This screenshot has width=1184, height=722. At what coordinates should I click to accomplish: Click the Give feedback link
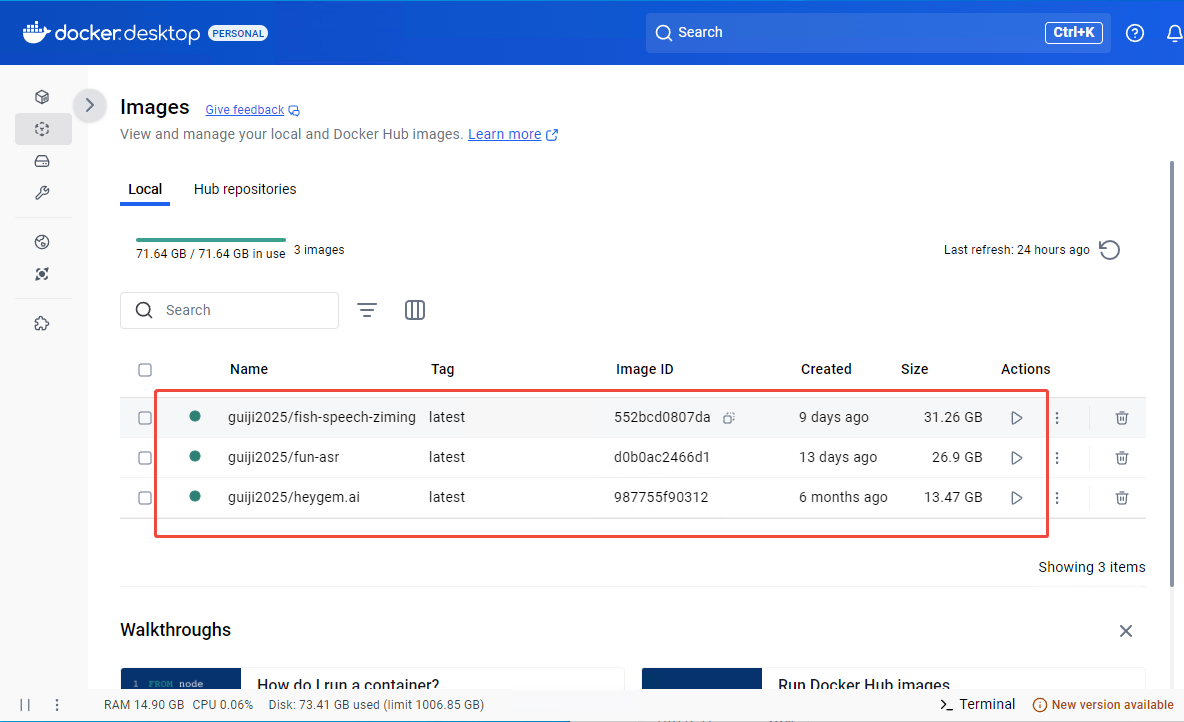pos(245,110)
